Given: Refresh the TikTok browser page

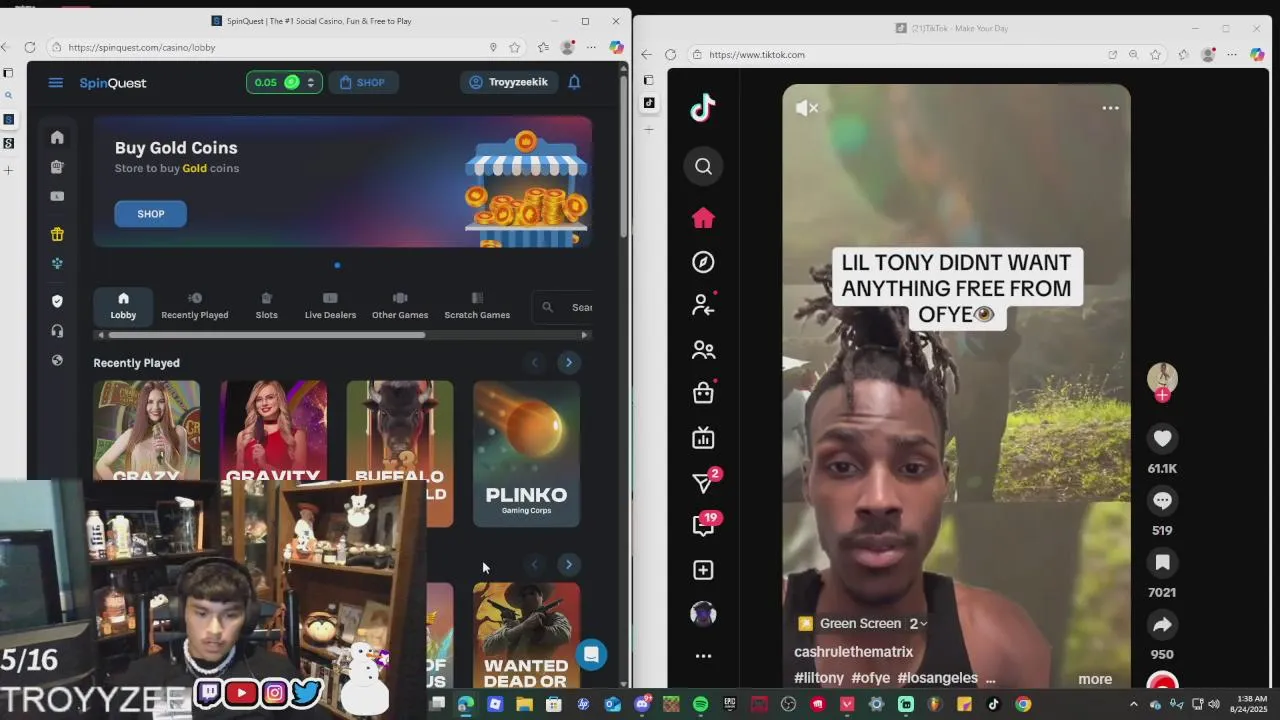Looking at the screenshot, I should click(670, 55).
